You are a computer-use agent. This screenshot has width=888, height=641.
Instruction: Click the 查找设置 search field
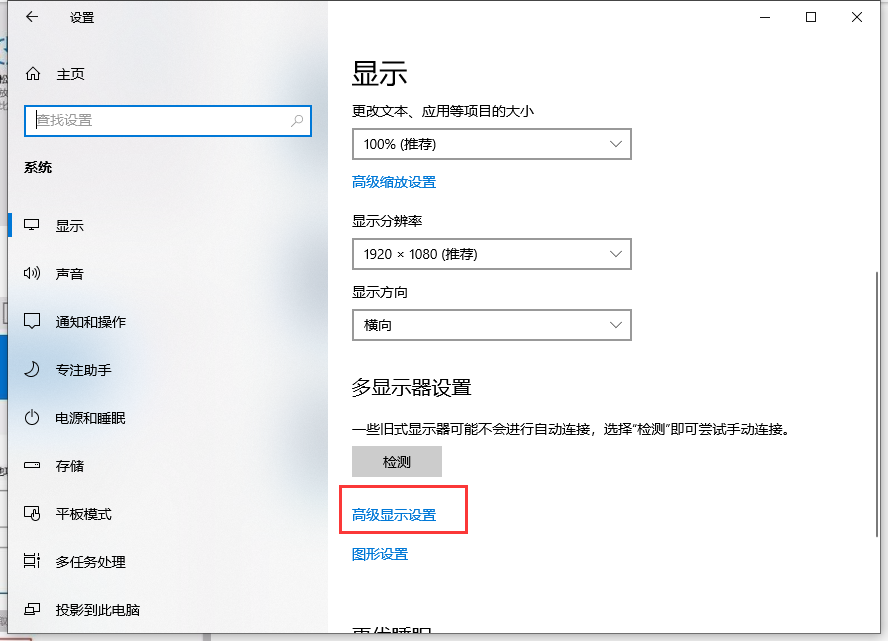tap(167, 120)
